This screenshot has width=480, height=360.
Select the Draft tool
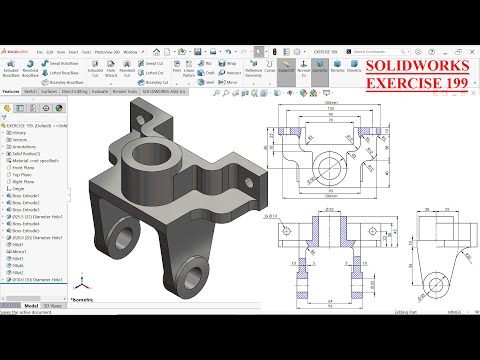(206, 73)
